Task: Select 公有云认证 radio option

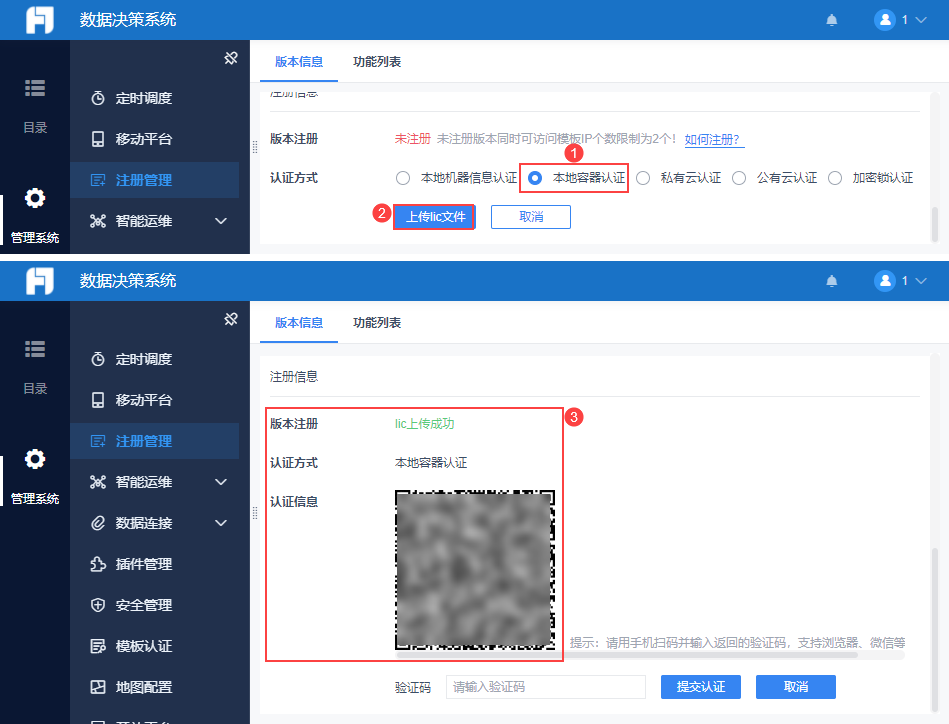Action: (739, 178)
